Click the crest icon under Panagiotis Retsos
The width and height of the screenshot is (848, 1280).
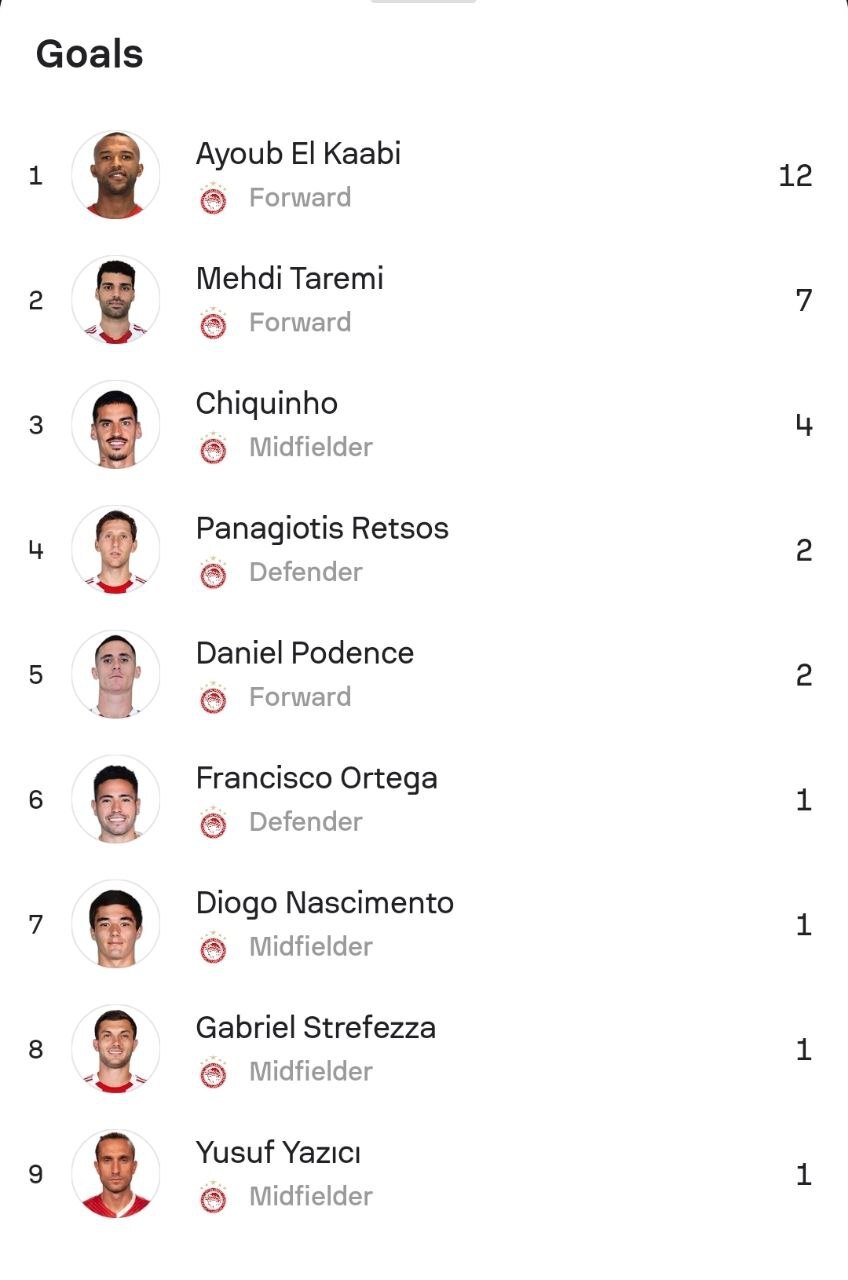[213, 574]
